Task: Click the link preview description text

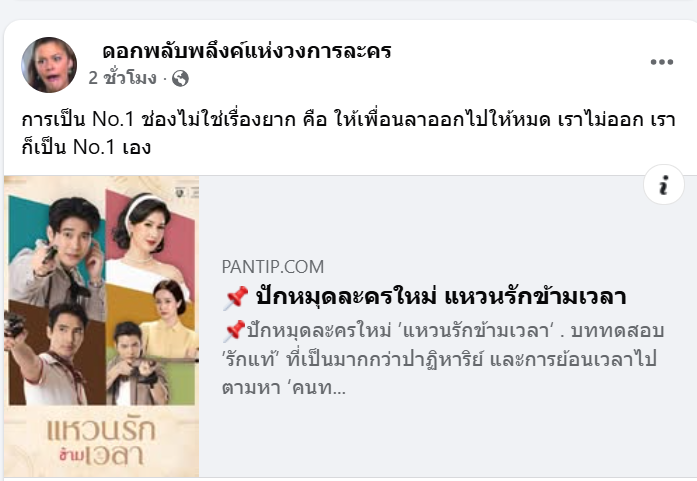Action: point(443,359)
